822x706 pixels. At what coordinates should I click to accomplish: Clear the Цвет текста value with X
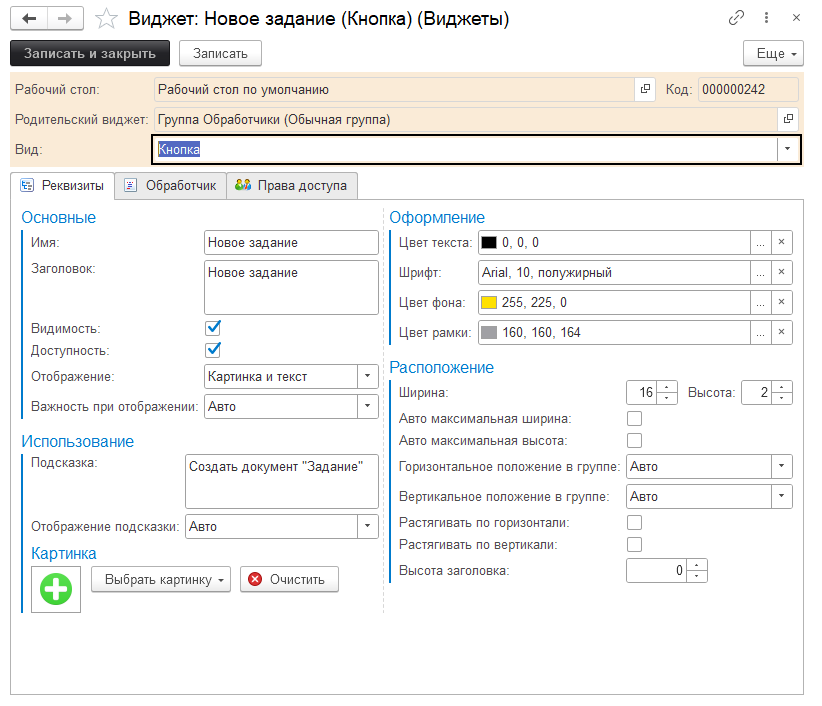pyautogui.click(x=782, y=242)
